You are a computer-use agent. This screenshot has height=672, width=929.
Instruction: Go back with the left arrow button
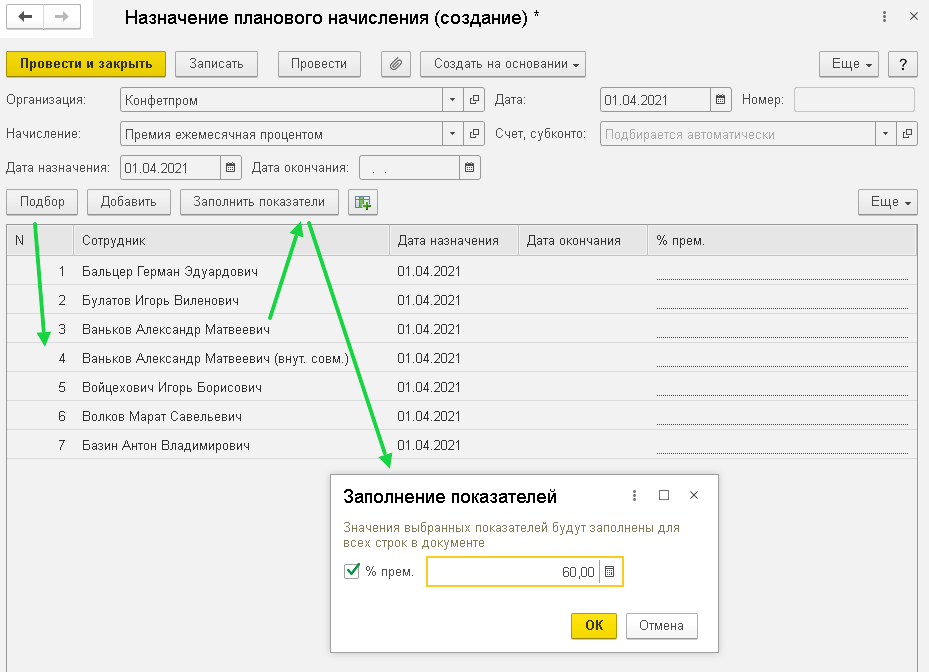25,17
